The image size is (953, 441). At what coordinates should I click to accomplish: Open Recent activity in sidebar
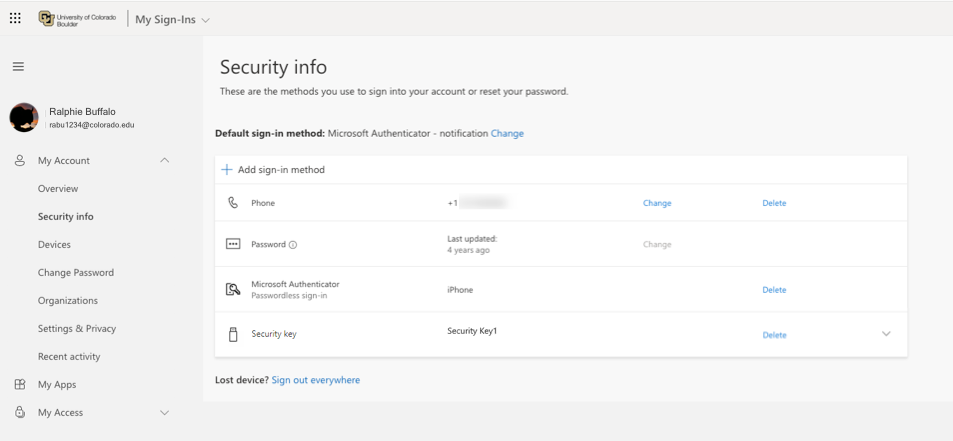[69, 357]
